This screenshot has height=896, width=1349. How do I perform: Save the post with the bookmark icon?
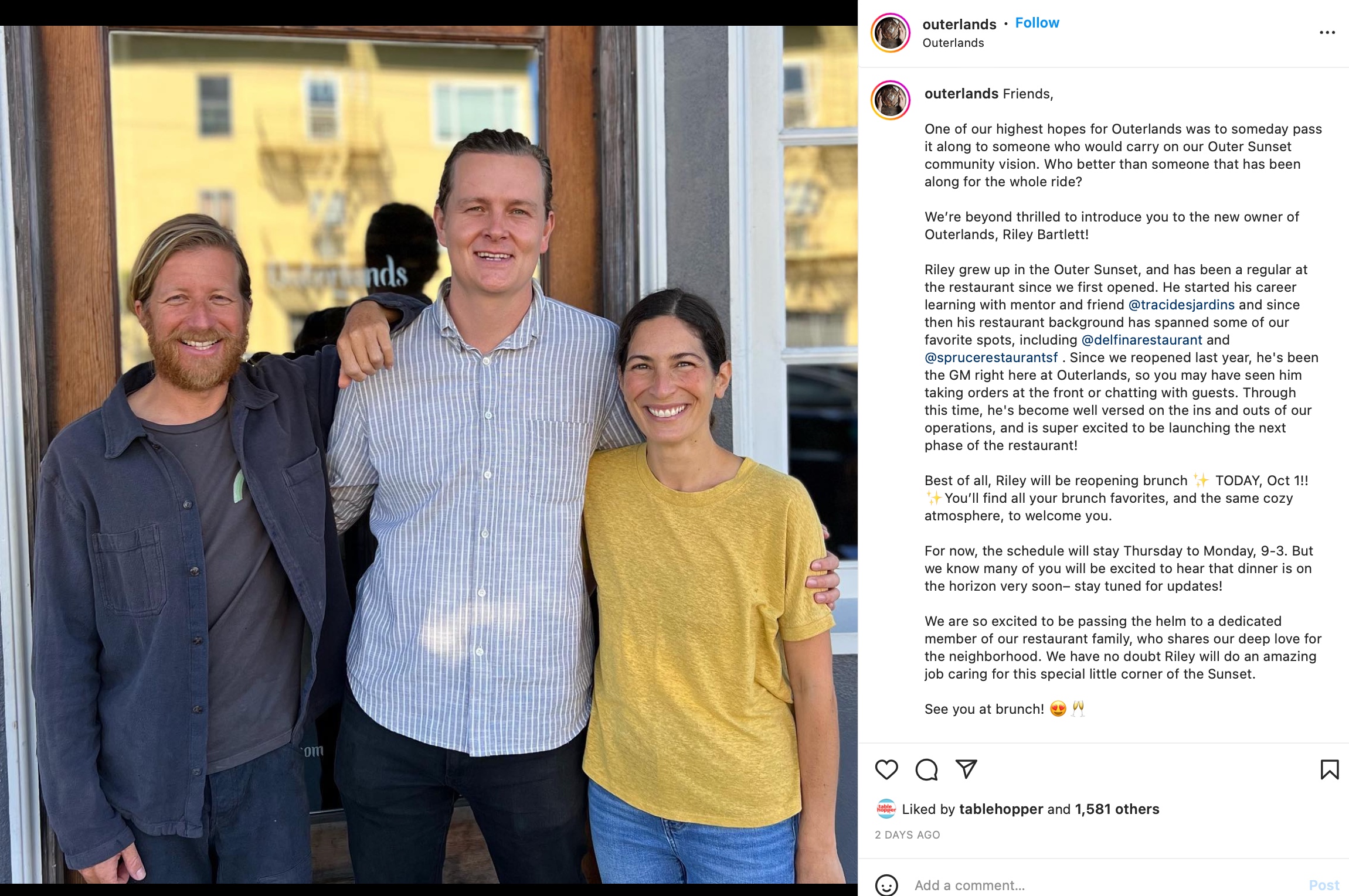click(1329, 769)
